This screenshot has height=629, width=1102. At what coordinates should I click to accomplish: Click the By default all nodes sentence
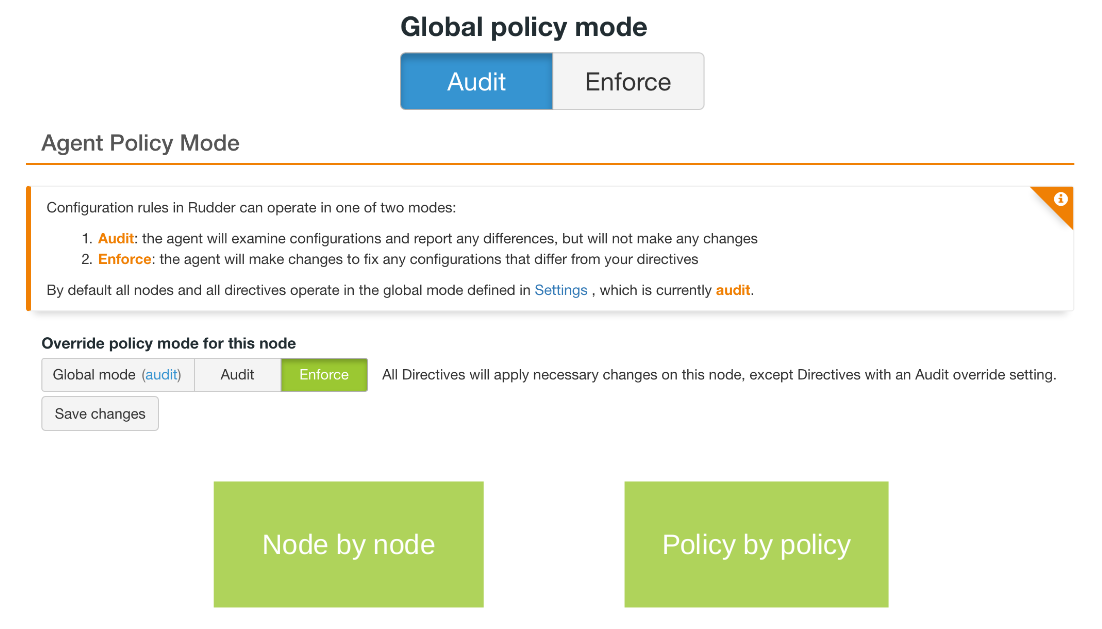point(288,291)
